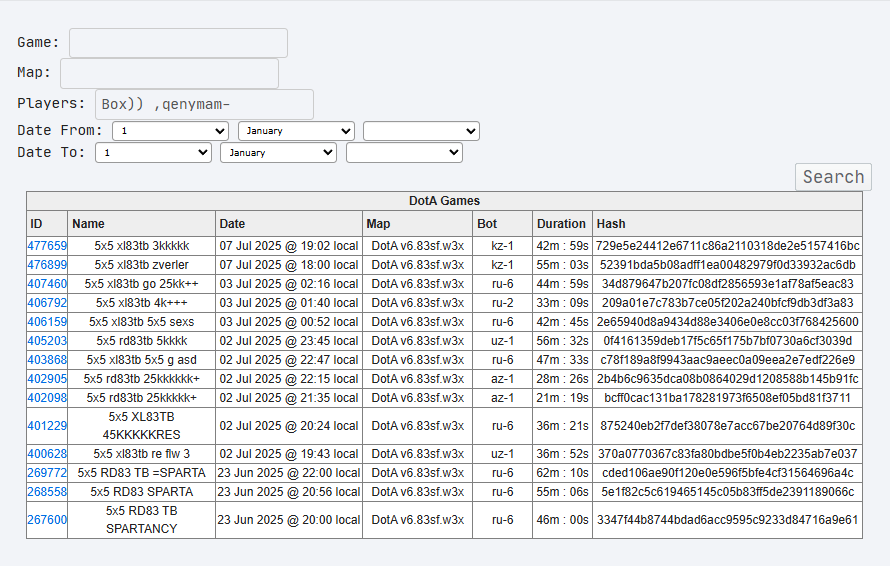Click date '03 Jul 2025 @ 02:16 local'
Screen dimensions: 890x566
tap(289, 284)
